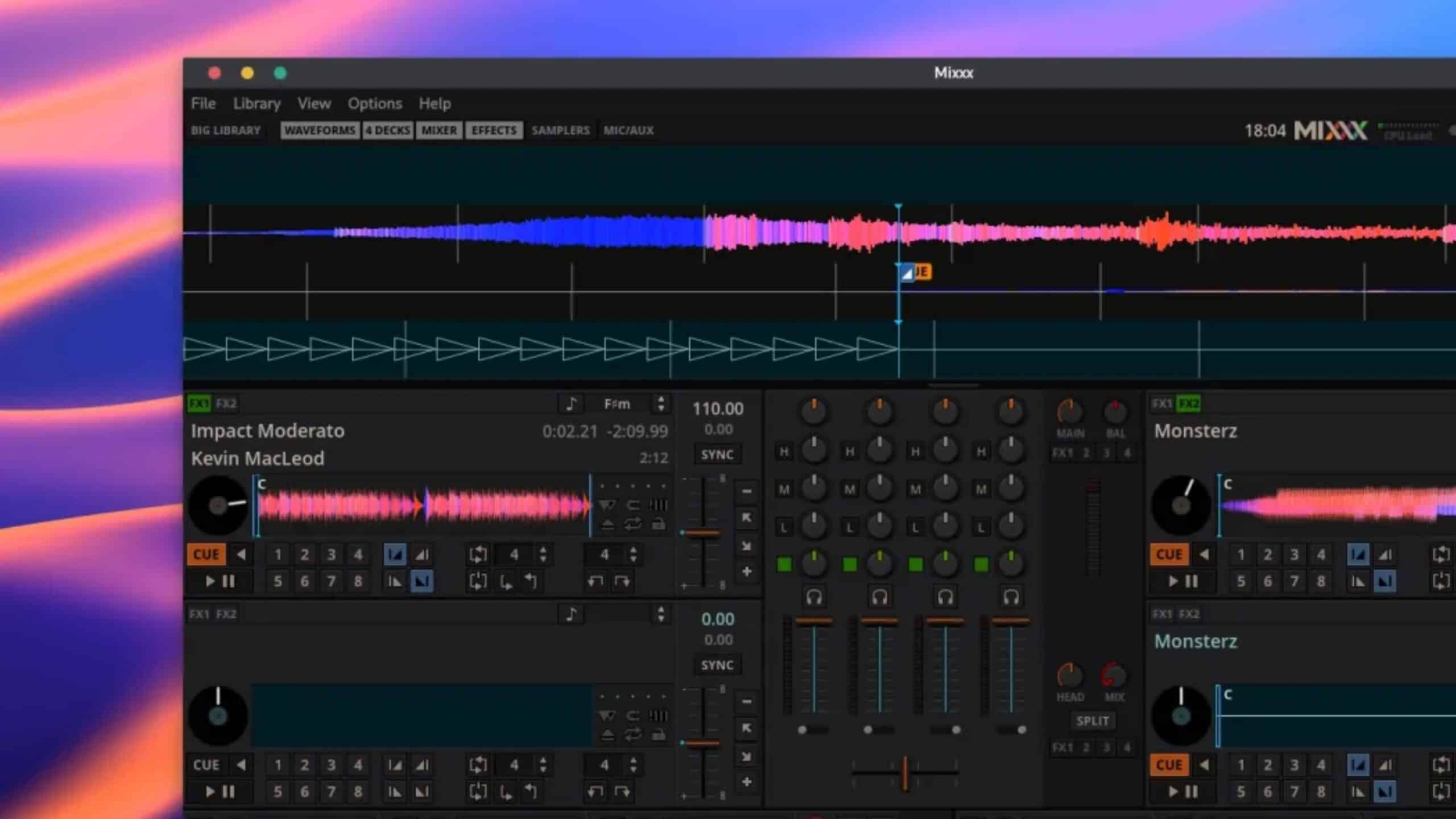Toggle the WAVEFORMS view button
1456x819 pixels.
click(320, 130)
